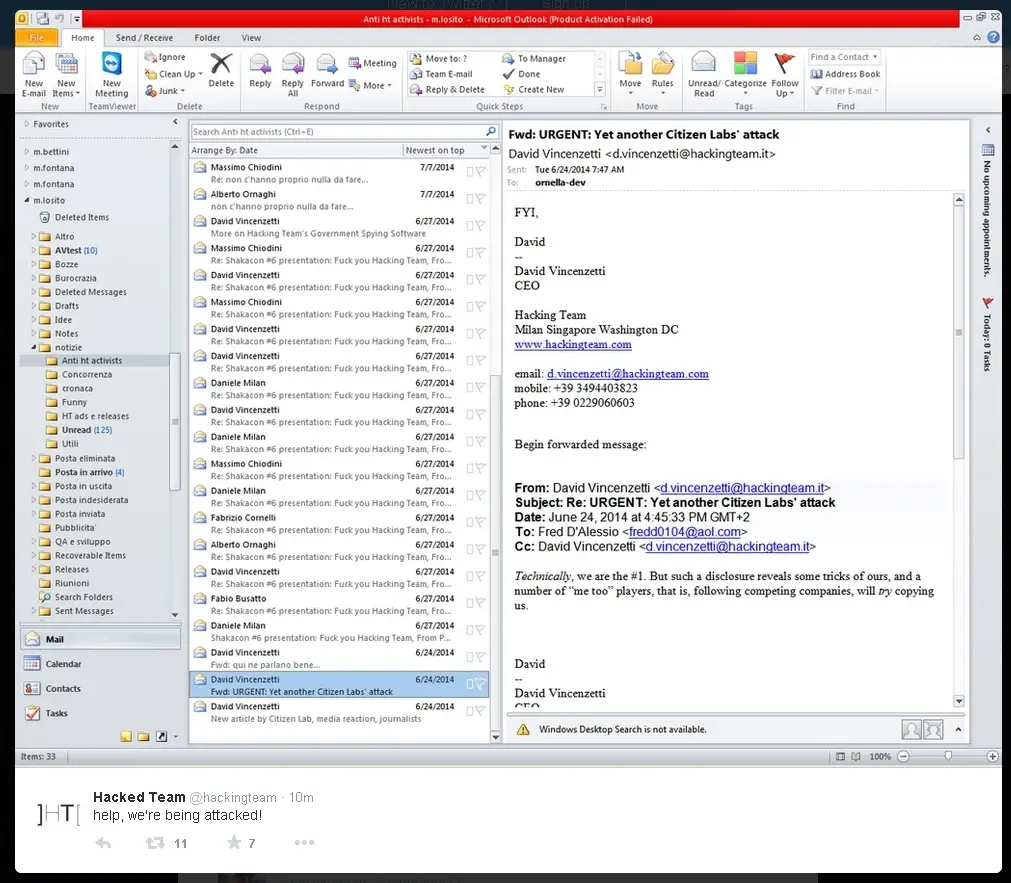
Task: Toggle category box on Alberto Ornaghi 7/7/2014 message
Action: (469, 199)
